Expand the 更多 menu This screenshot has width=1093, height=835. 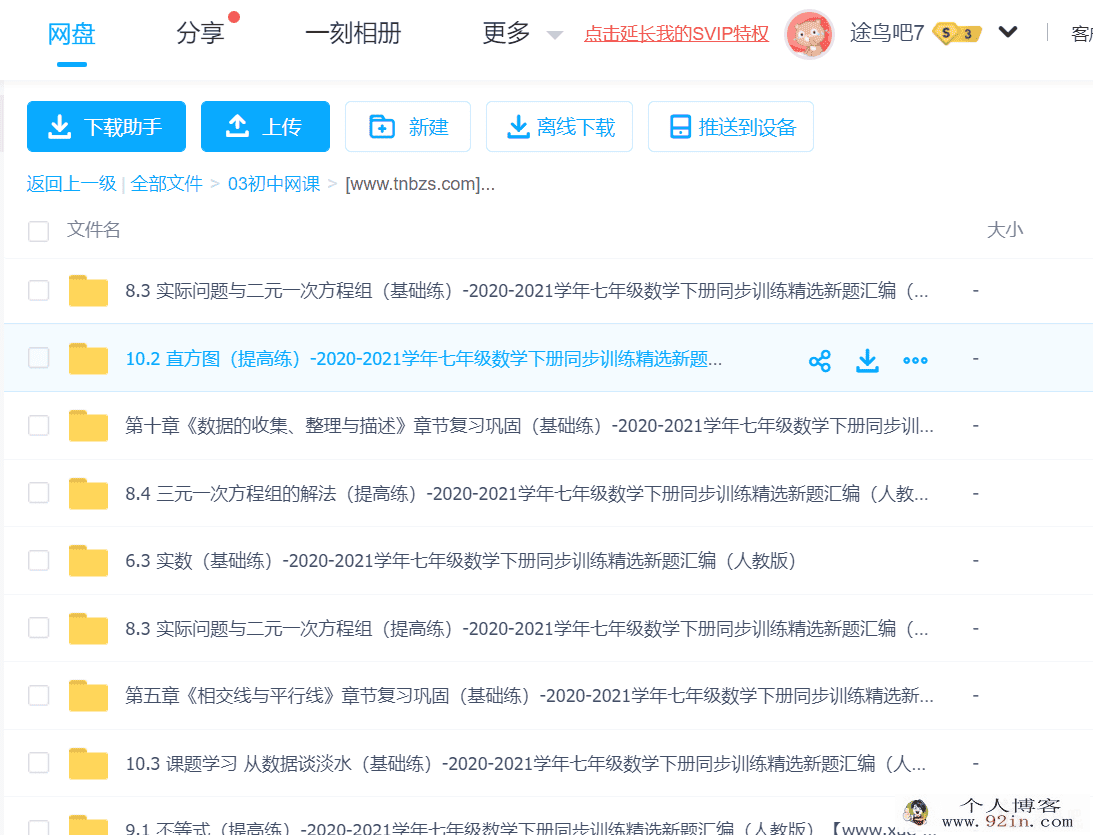tap(522, 33)
